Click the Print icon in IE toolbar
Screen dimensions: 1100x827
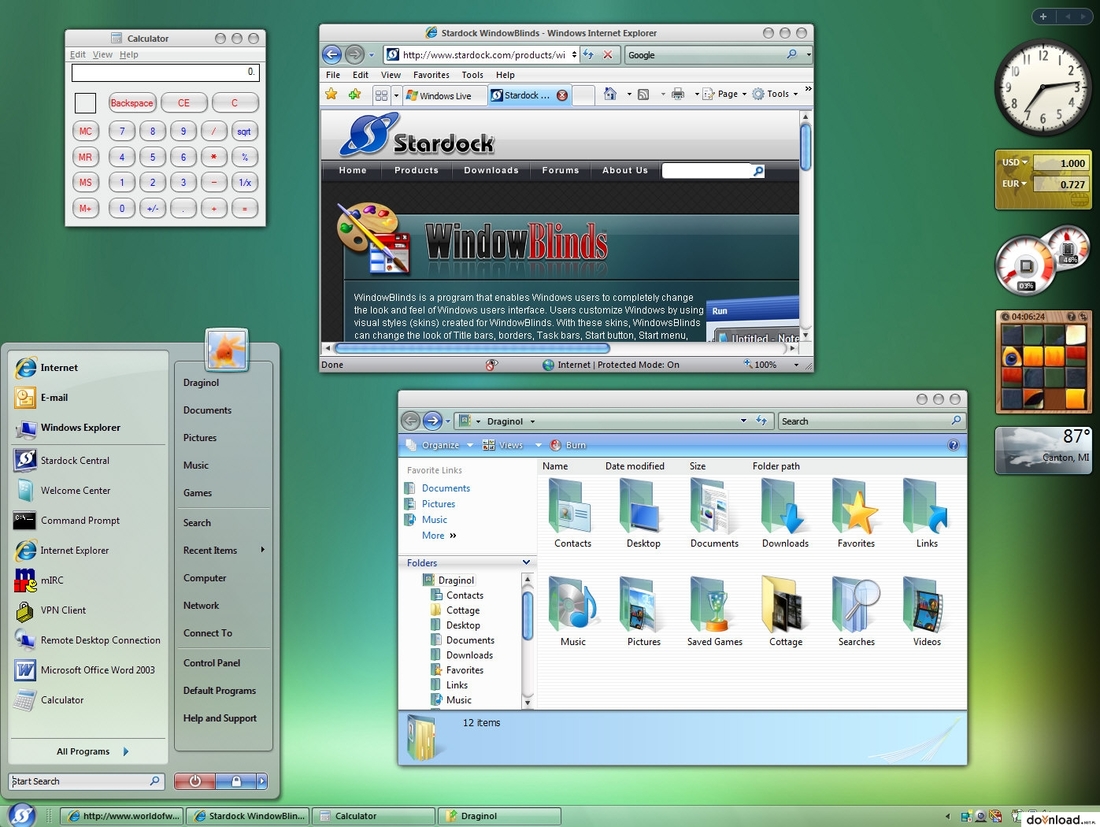tap(678, 94)
